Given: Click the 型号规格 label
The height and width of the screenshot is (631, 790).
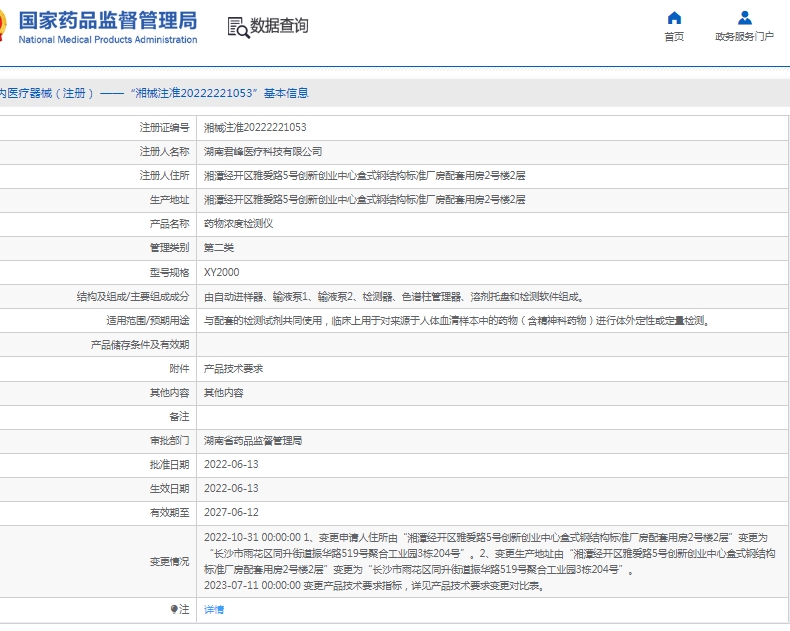Looking at the screenshot, I should [169, 273].
